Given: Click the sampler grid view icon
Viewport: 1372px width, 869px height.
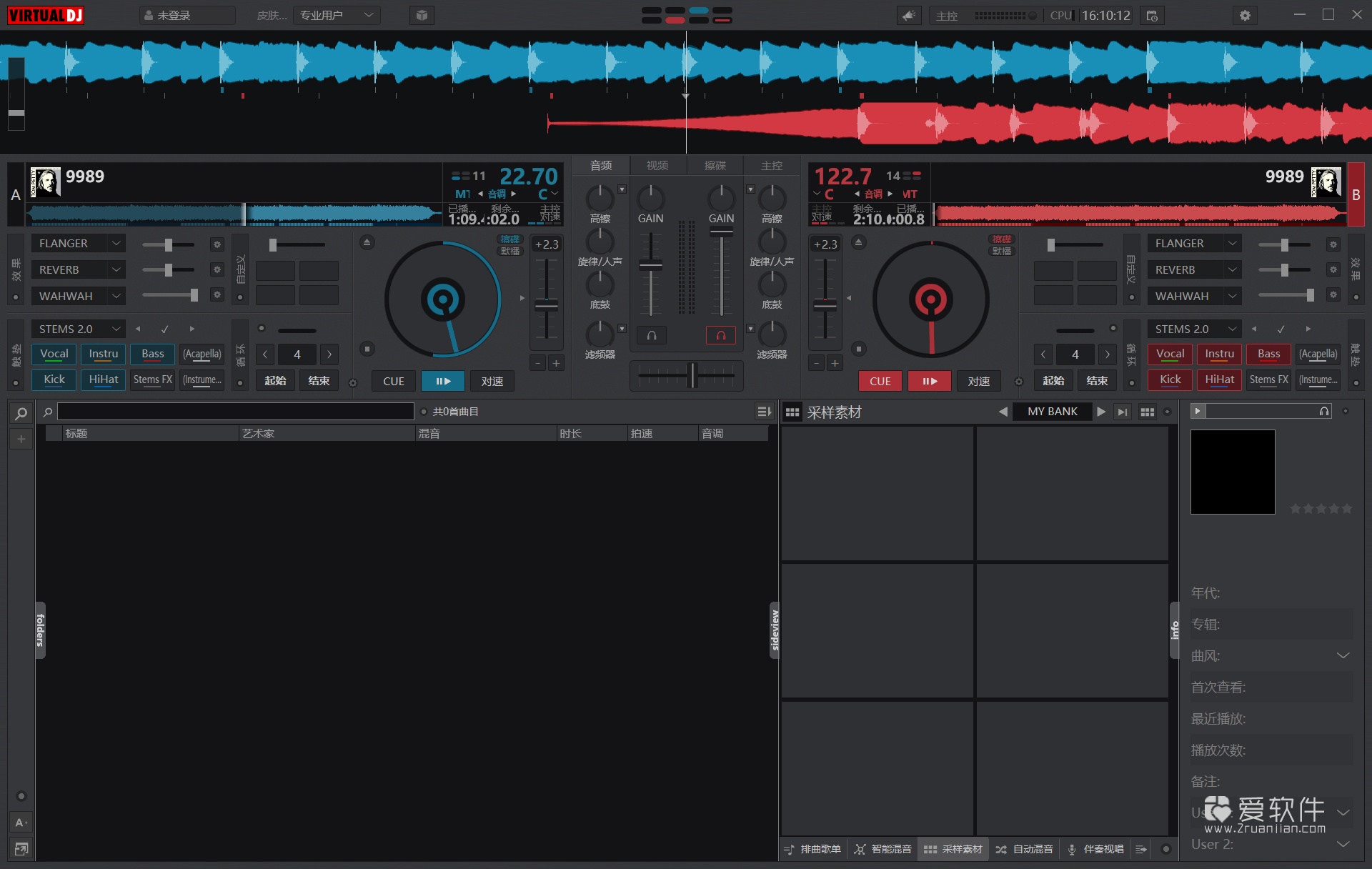Looking at the screenshot, I should coord(1148,412).
